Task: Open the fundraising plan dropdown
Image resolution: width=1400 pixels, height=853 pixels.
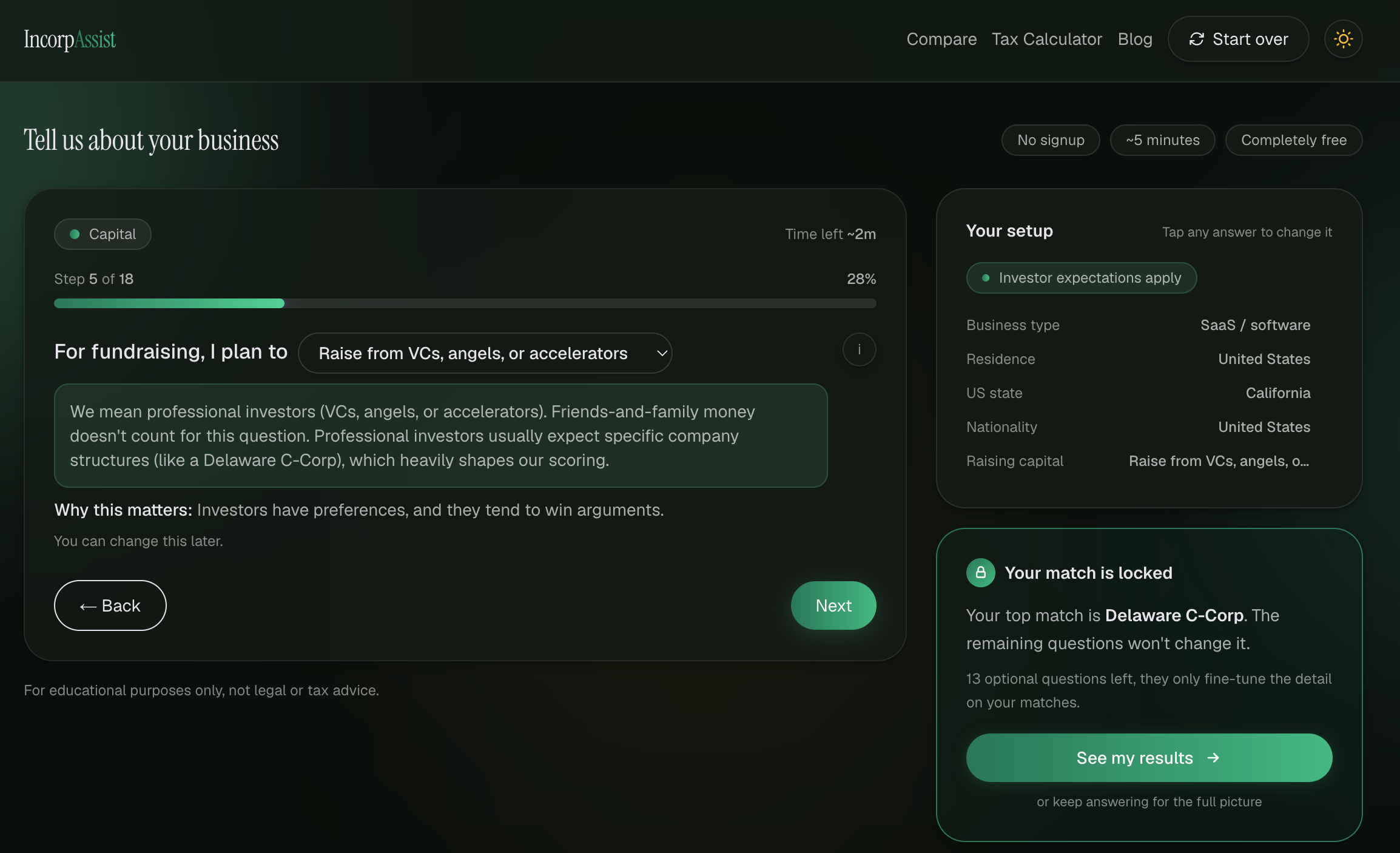Action: 485,353
